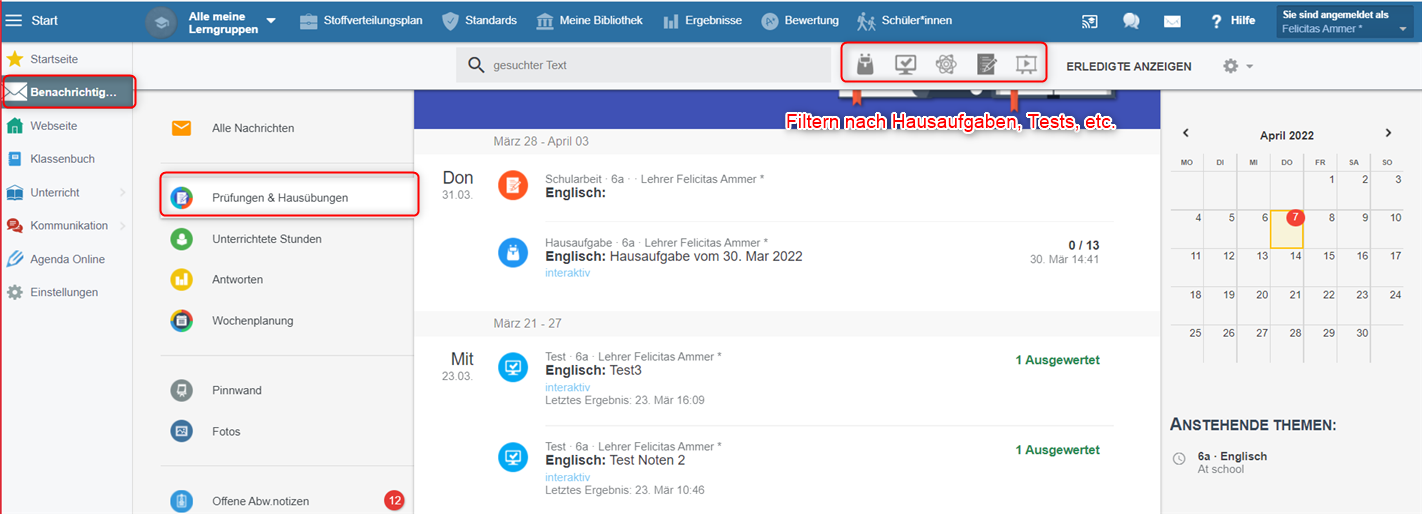Click the screen cast icon in header
1422x514 pixels.
(x=1090, y=21)
